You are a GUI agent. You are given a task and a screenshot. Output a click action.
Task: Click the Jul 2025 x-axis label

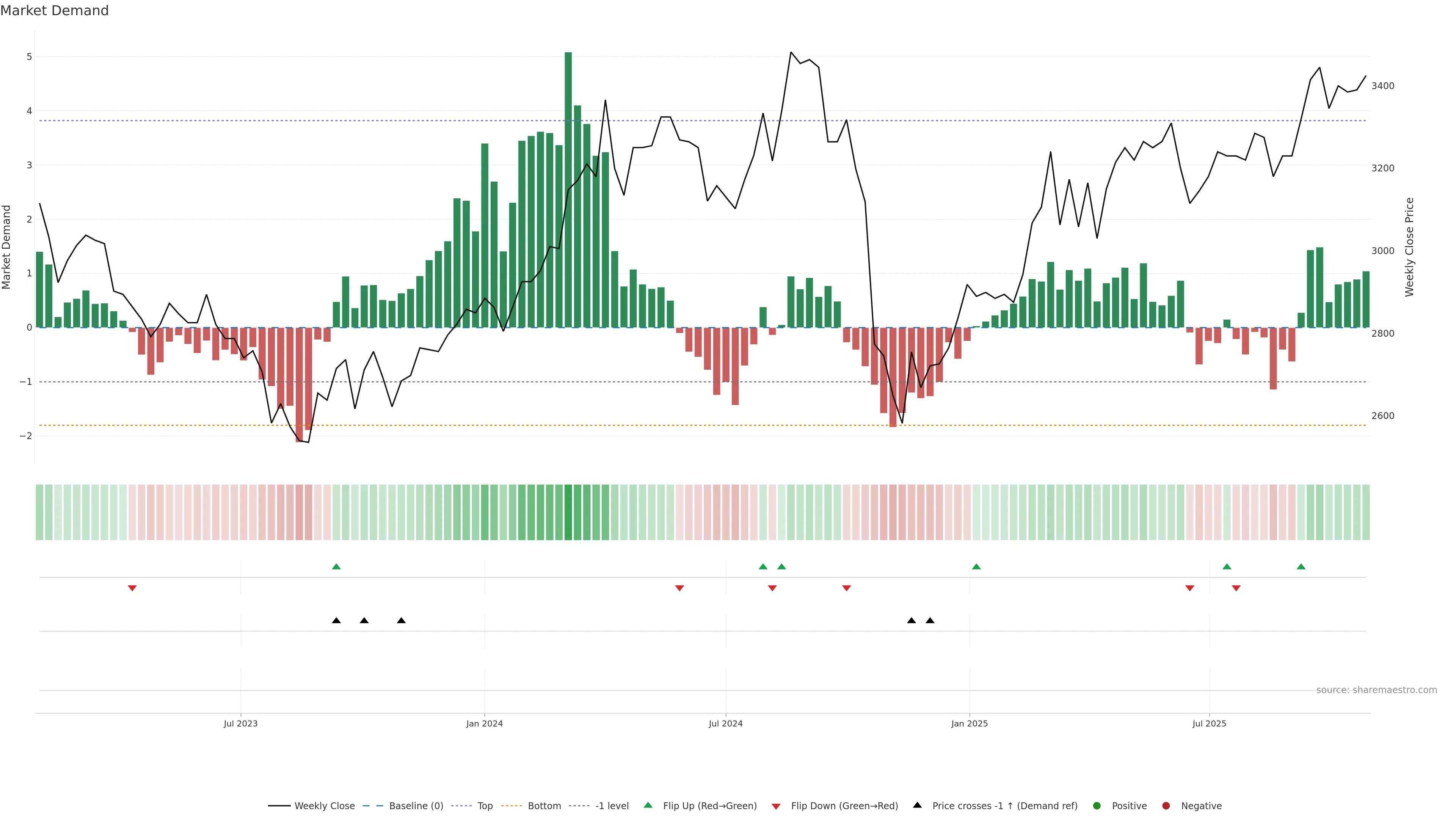point(1209,723)
